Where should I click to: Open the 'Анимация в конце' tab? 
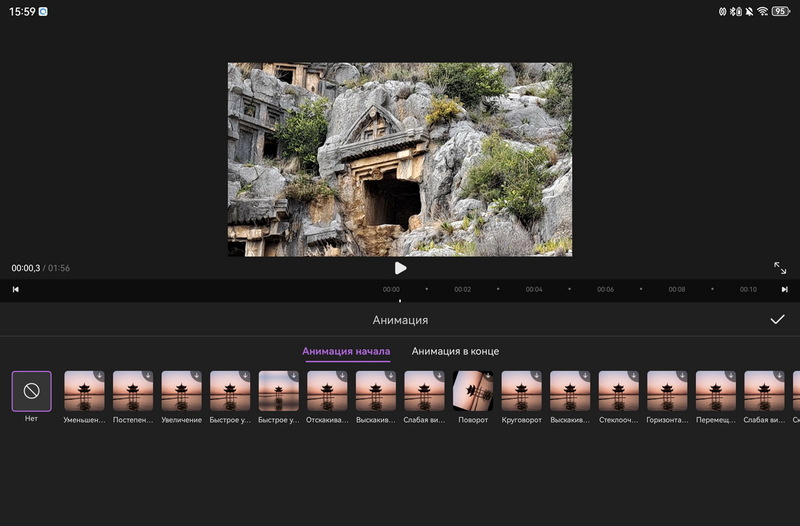click(455, 352)
